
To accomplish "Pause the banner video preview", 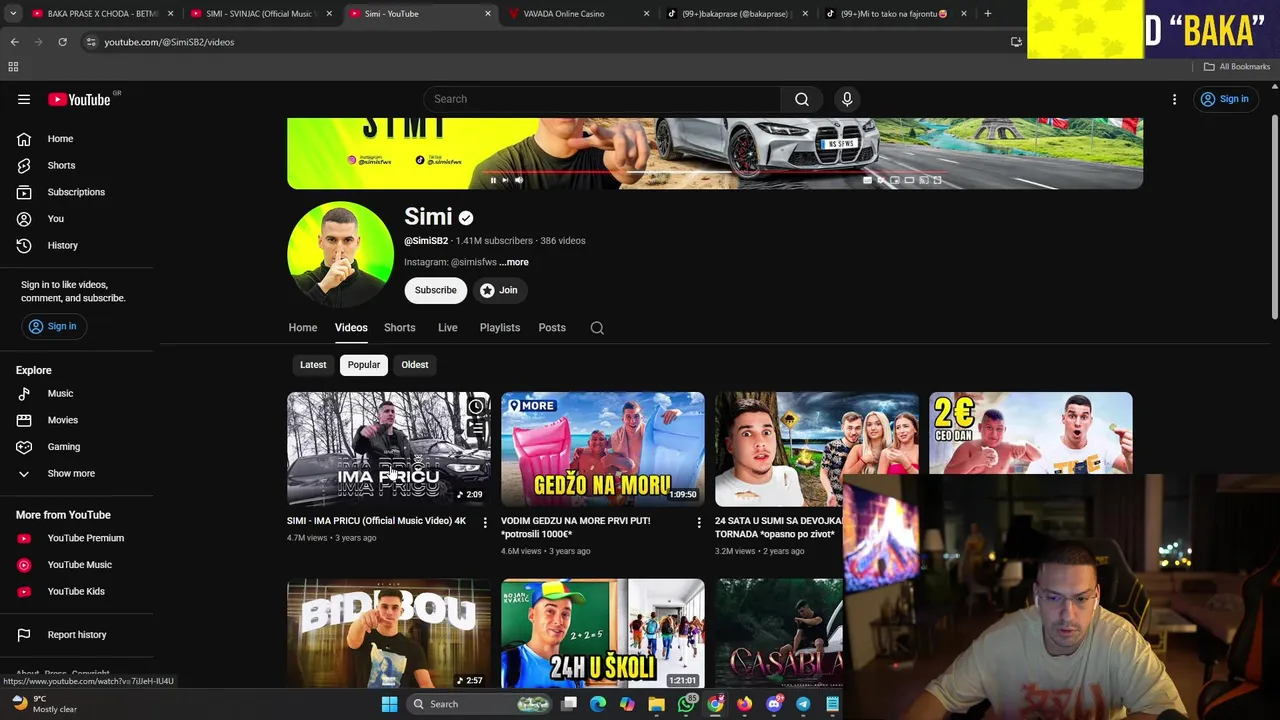I will point(493,180).
